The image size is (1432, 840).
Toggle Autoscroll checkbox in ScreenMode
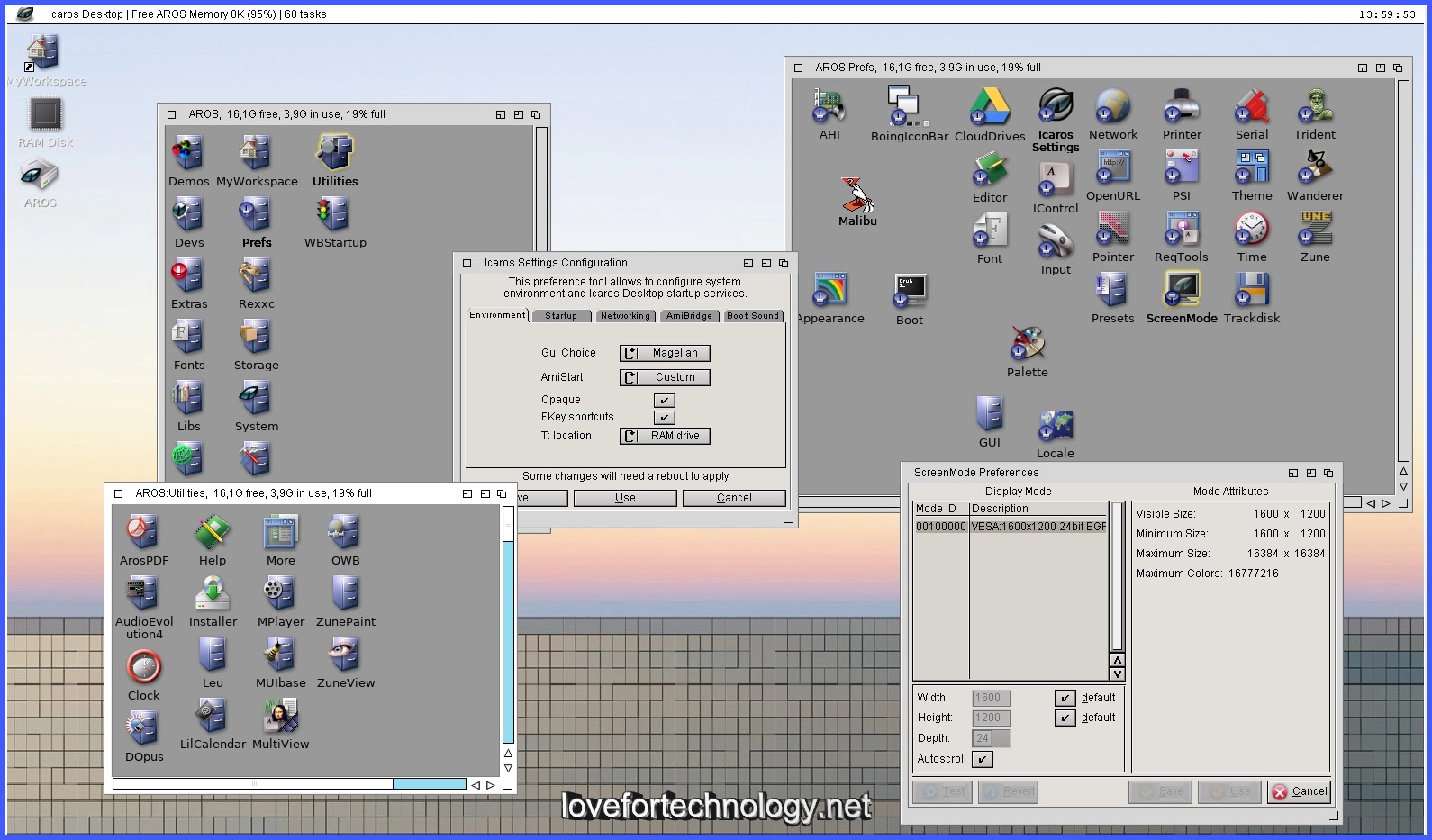tap(983, 759)
